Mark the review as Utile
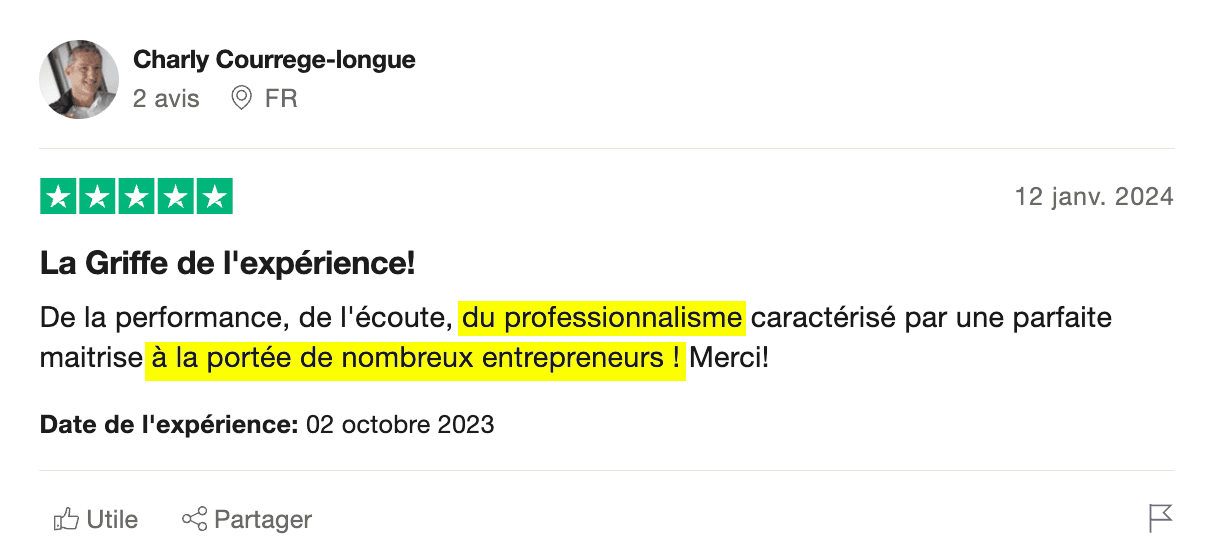1212x552 pixels. (x=111, y=520)
